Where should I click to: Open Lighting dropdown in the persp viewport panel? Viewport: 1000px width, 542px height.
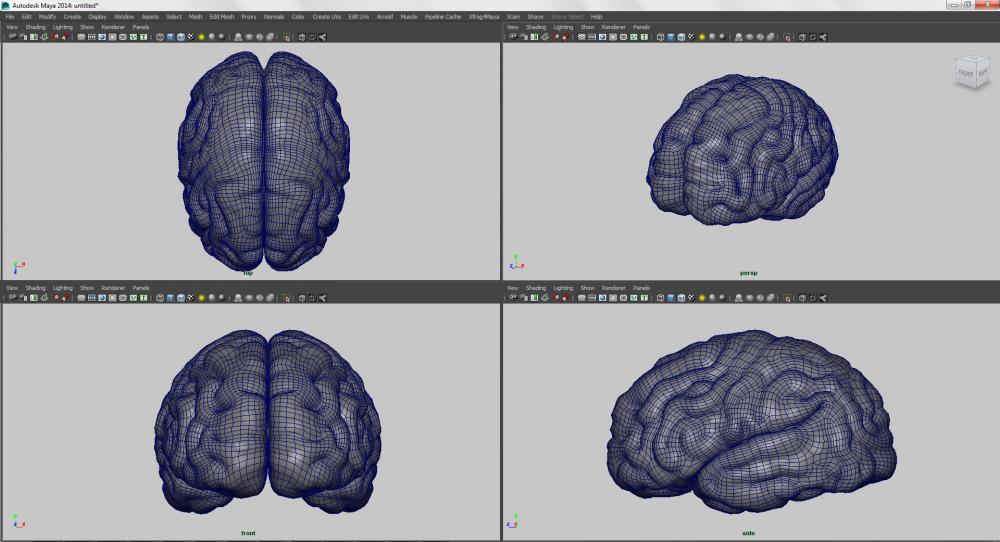pyautogui.click(x=563, y=27)
